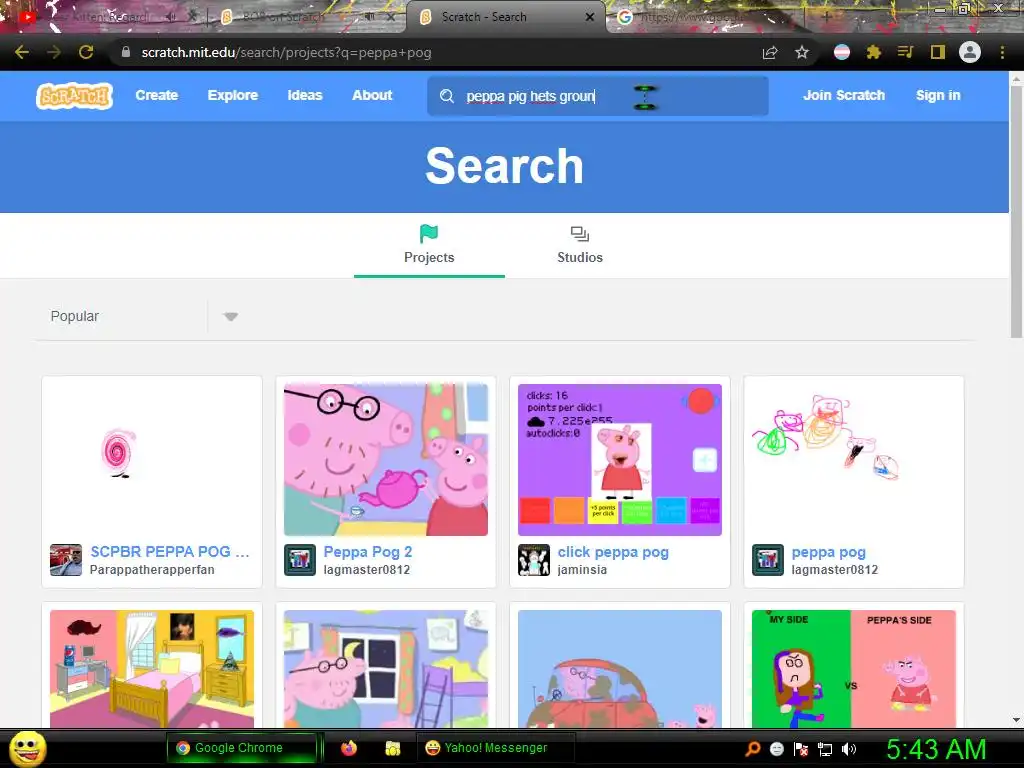The image size is (1024, 768).
Task: Click the click peppa pog thumbnail
Action: pyautogui.click(x=620, y=460)
